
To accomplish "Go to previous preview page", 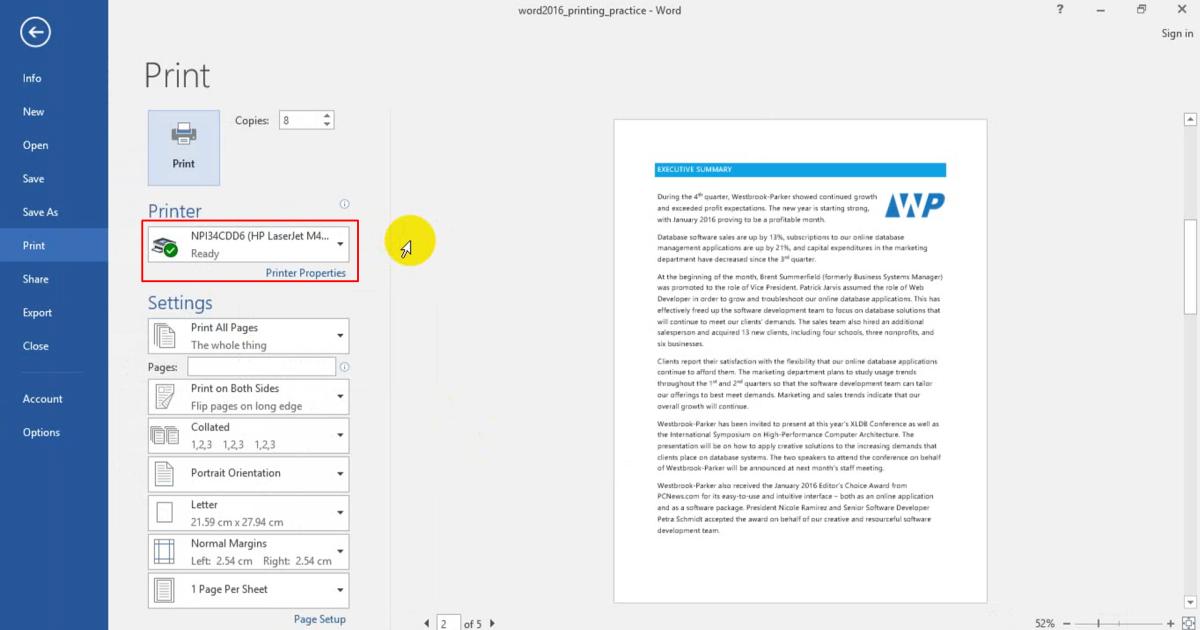I will tap(428, 624).
